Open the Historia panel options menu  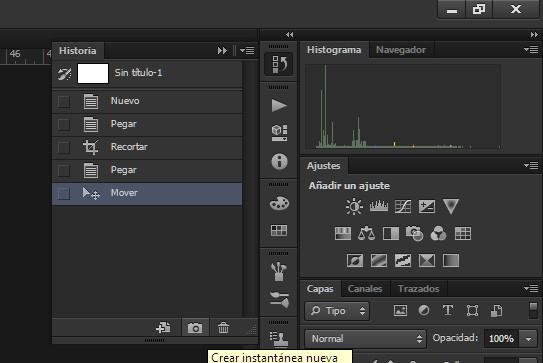click(247, 51)
